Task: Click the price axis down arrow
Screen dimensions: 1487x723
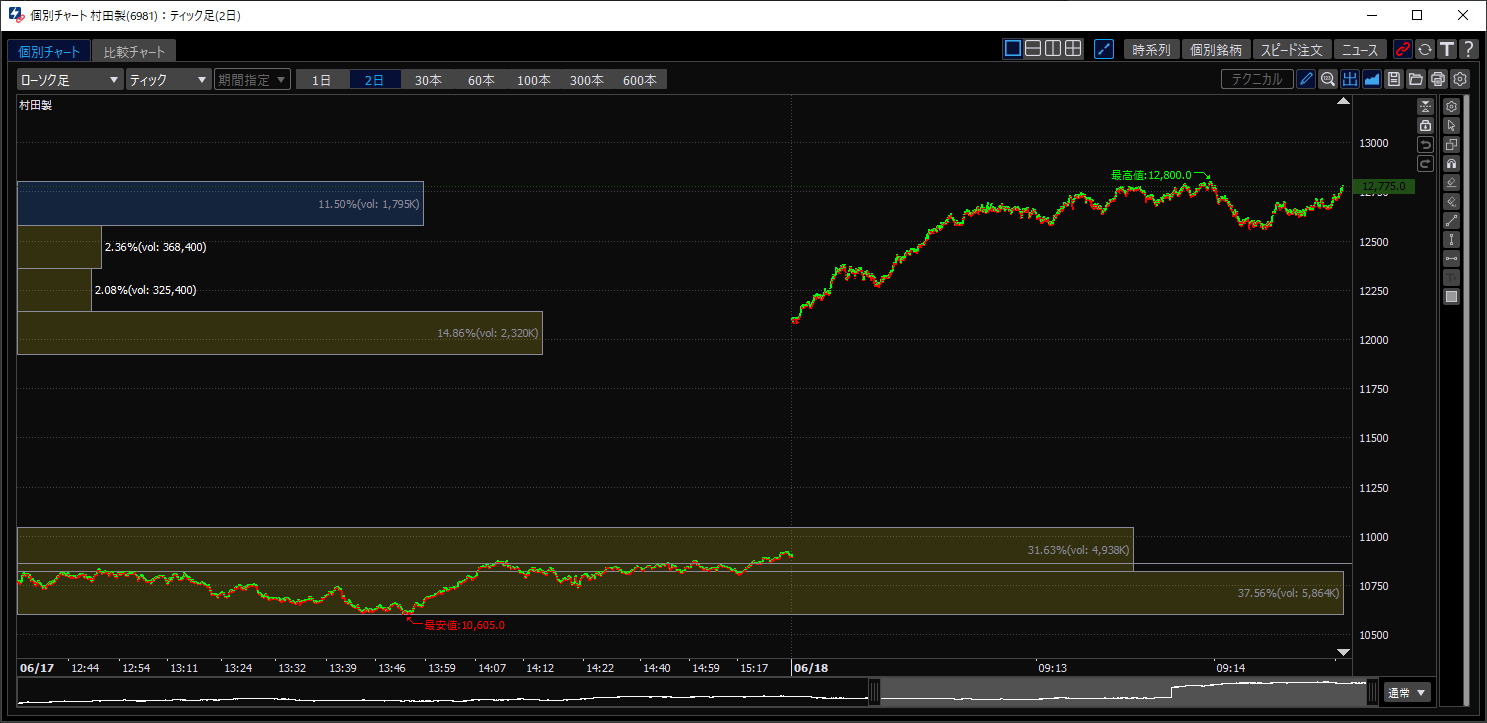Action: click(1343, 653)
